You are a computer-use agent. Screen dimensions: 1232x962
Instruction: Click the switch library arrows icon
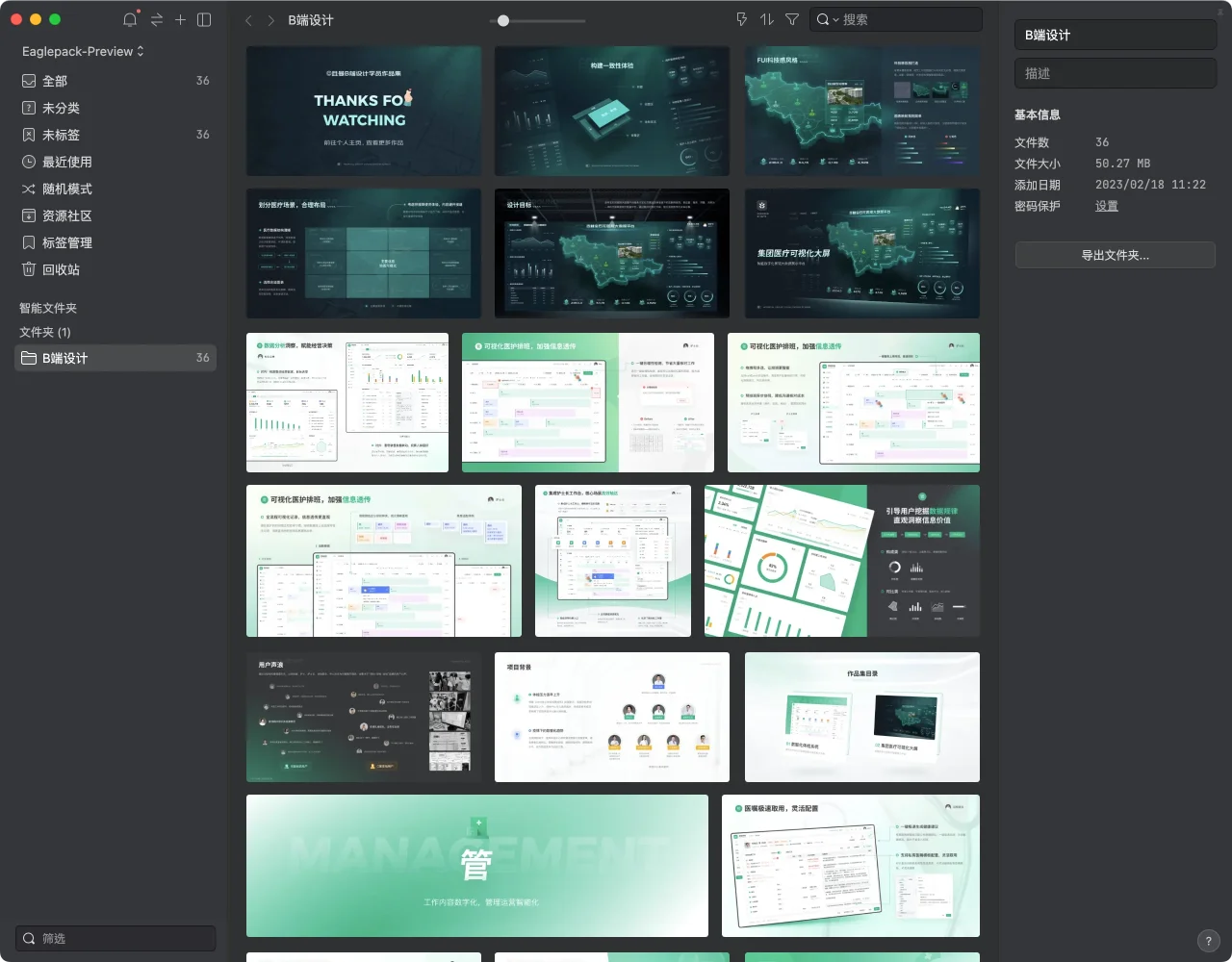[156, 19]
